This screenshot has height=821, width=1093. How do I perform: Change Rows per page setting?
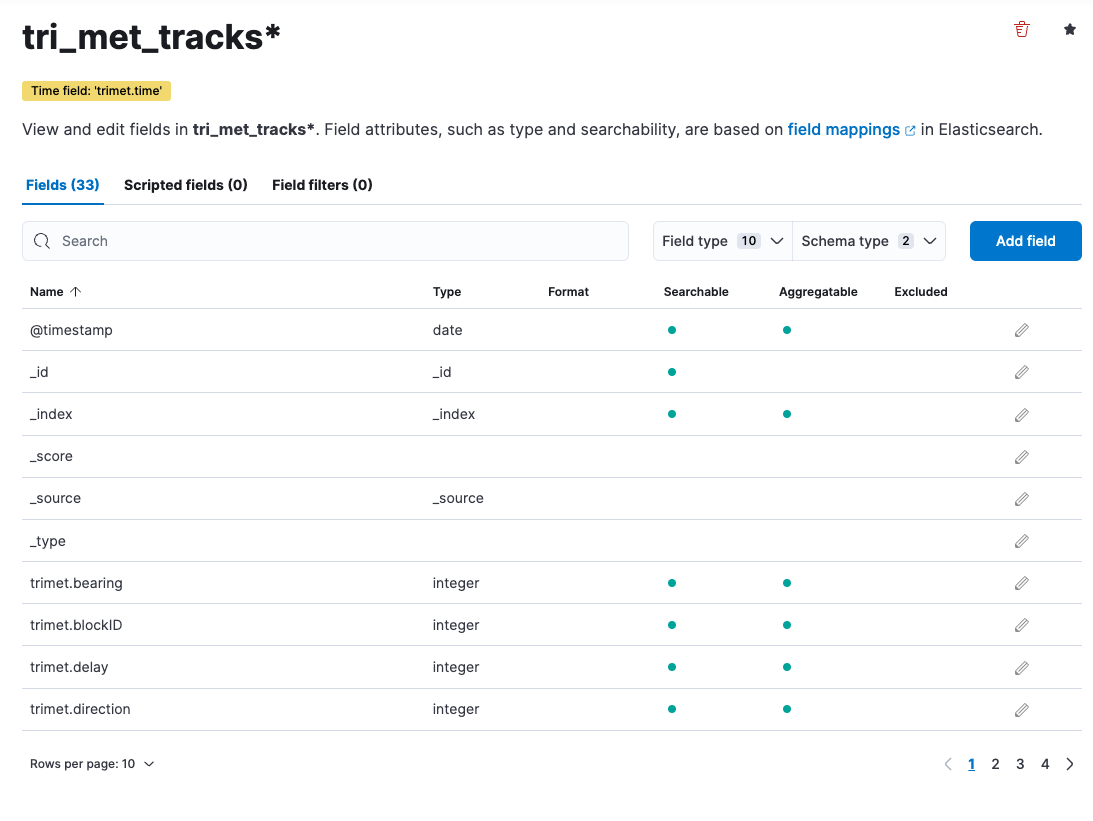pos(92,764)
